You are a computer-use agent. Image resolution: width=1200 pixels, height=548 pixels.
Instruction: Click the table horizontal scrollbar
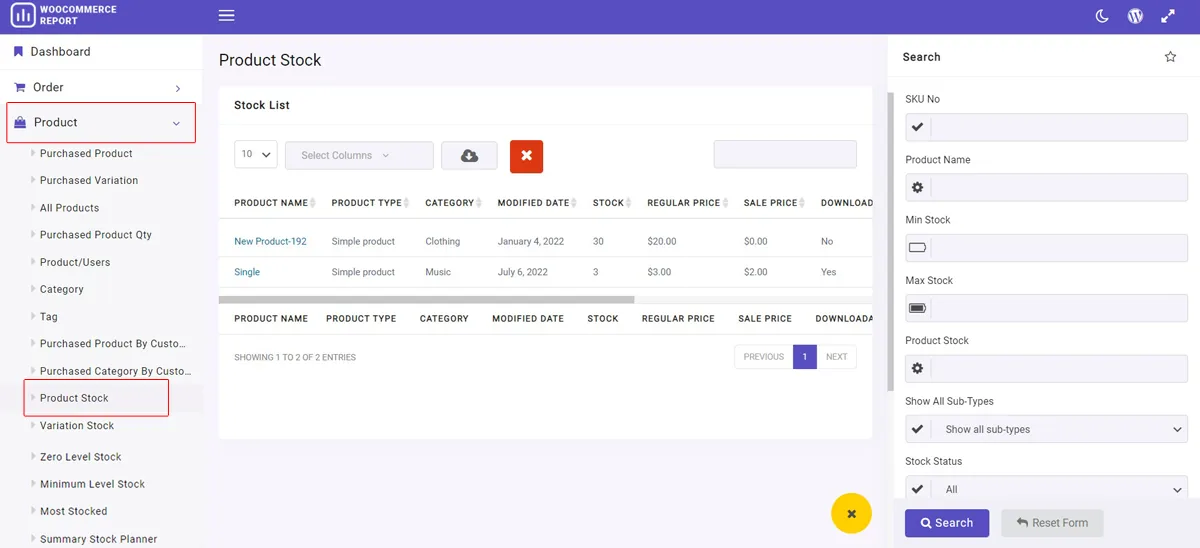426,299
